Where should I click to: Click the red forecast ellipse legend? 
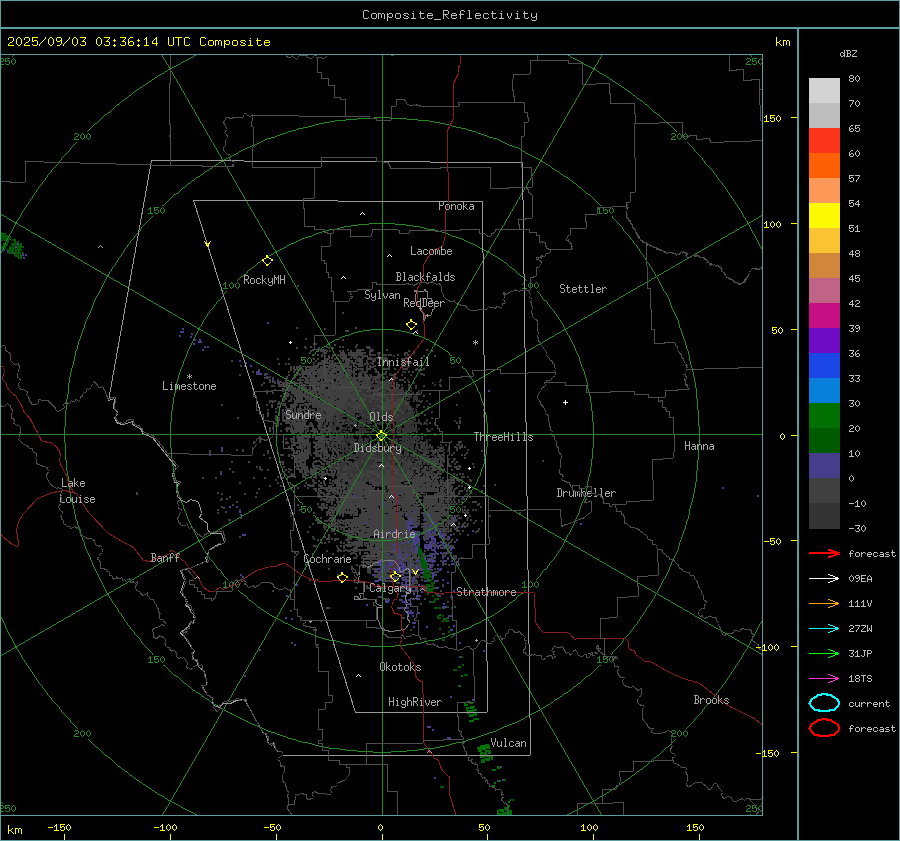(x=824, y=728)
